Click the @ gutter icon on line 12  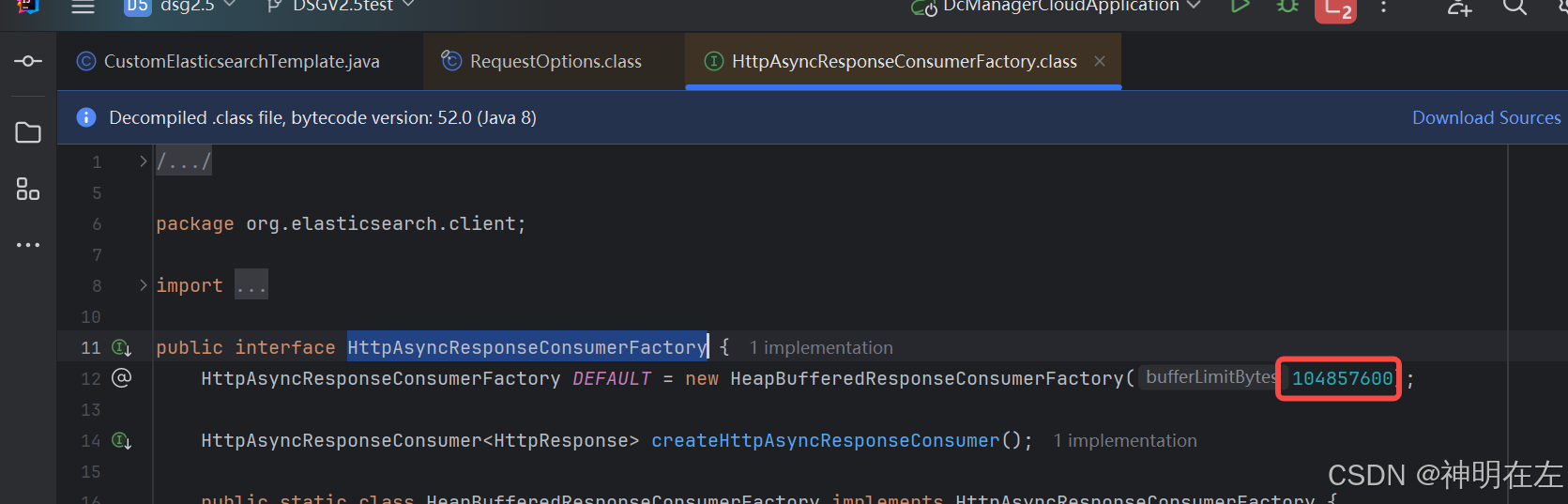(121, 378)
